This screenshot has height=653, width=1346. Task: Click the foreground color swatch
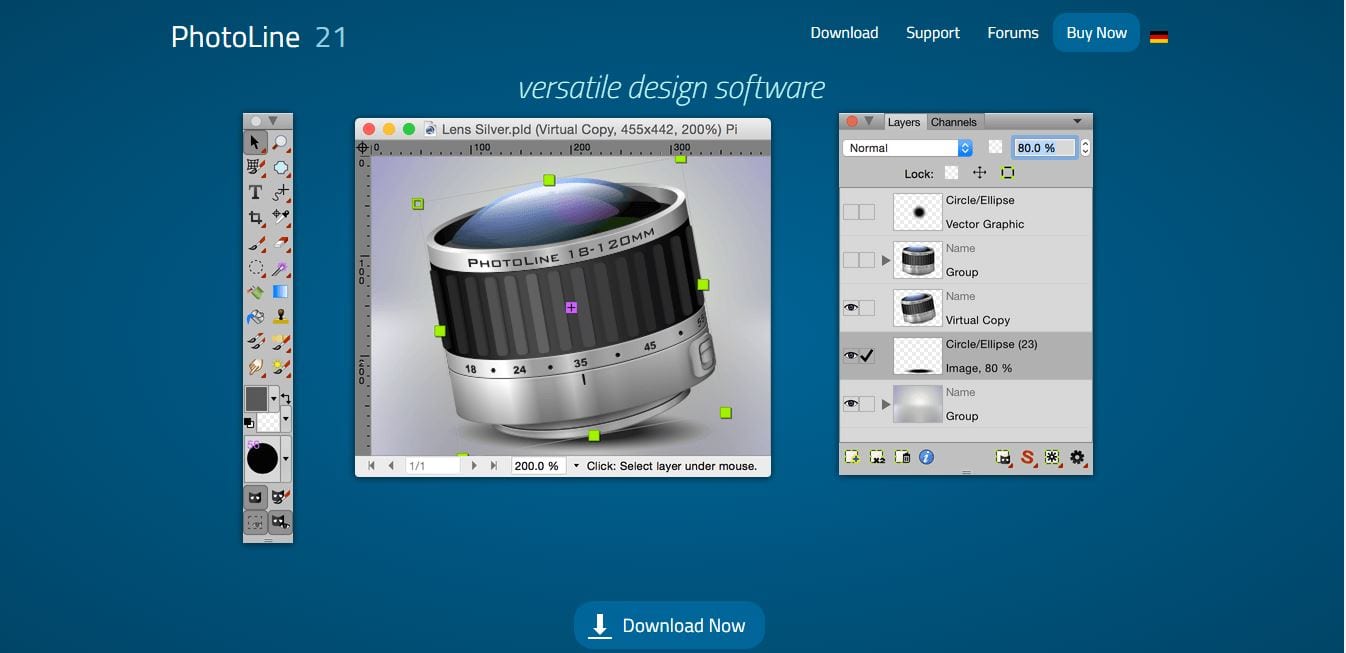coord(257,399)
